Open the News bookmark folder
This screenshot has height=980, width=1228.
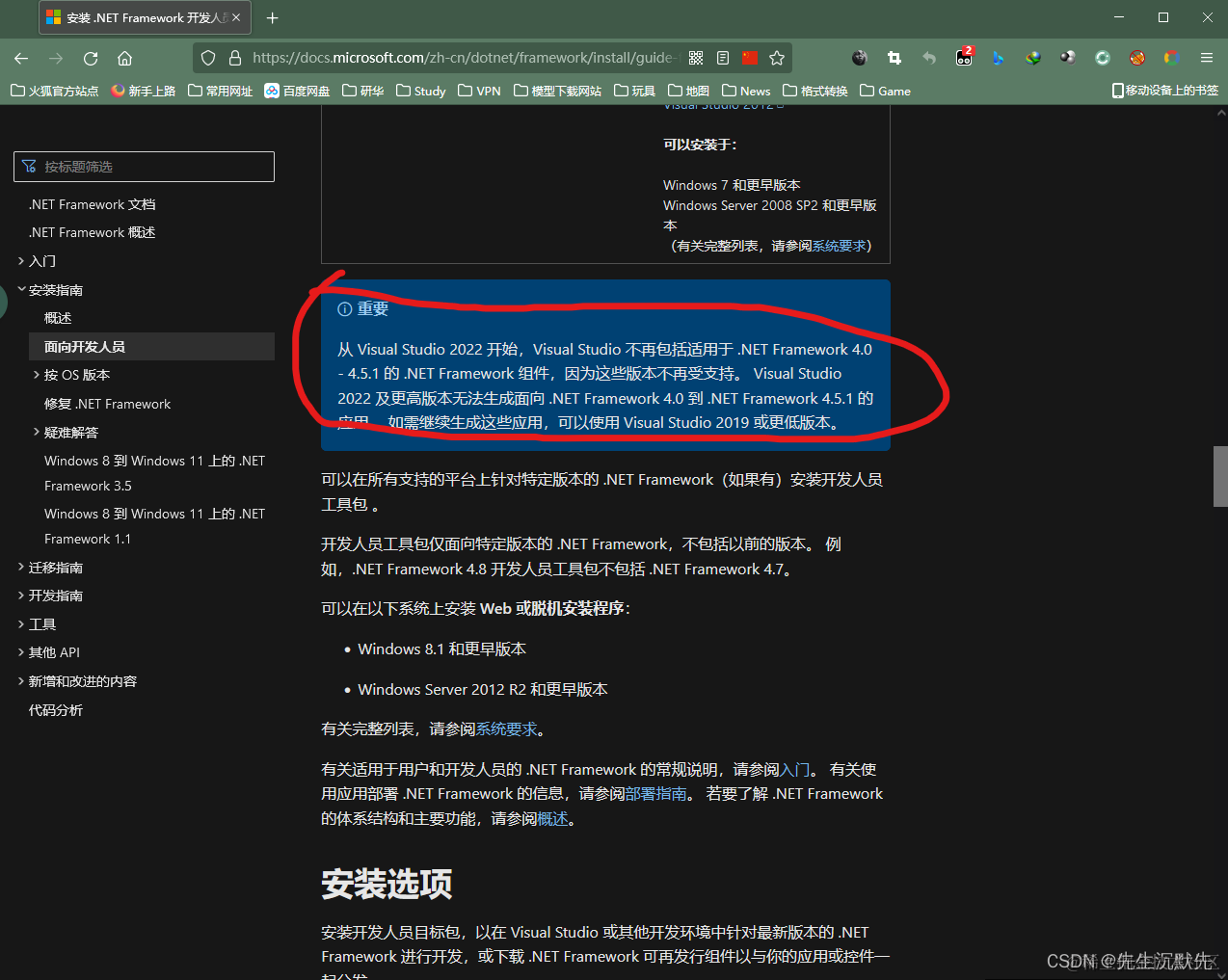[747, 91]
